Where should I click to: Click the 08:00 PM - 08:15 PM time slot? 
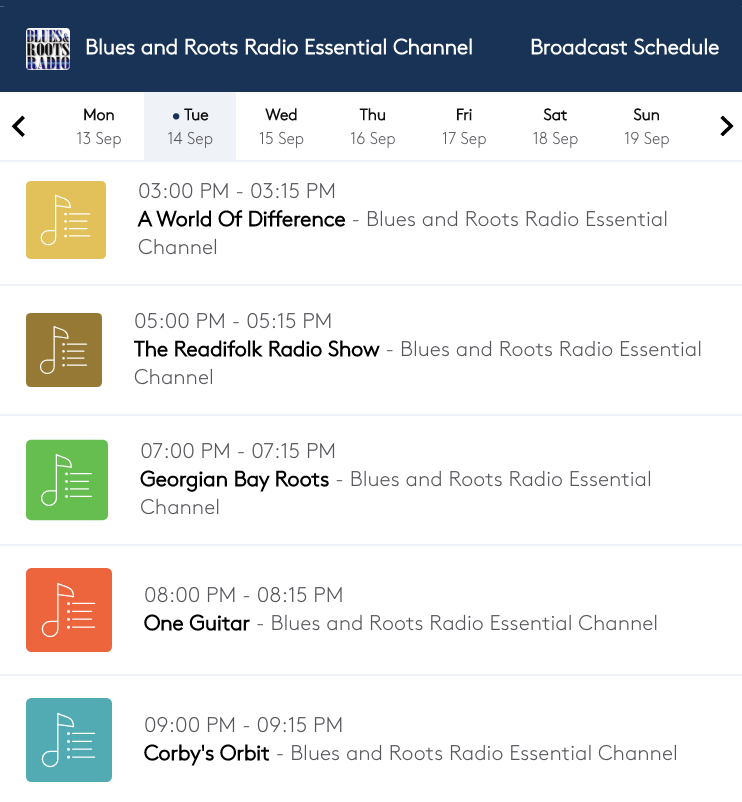(x=243, y=595)
